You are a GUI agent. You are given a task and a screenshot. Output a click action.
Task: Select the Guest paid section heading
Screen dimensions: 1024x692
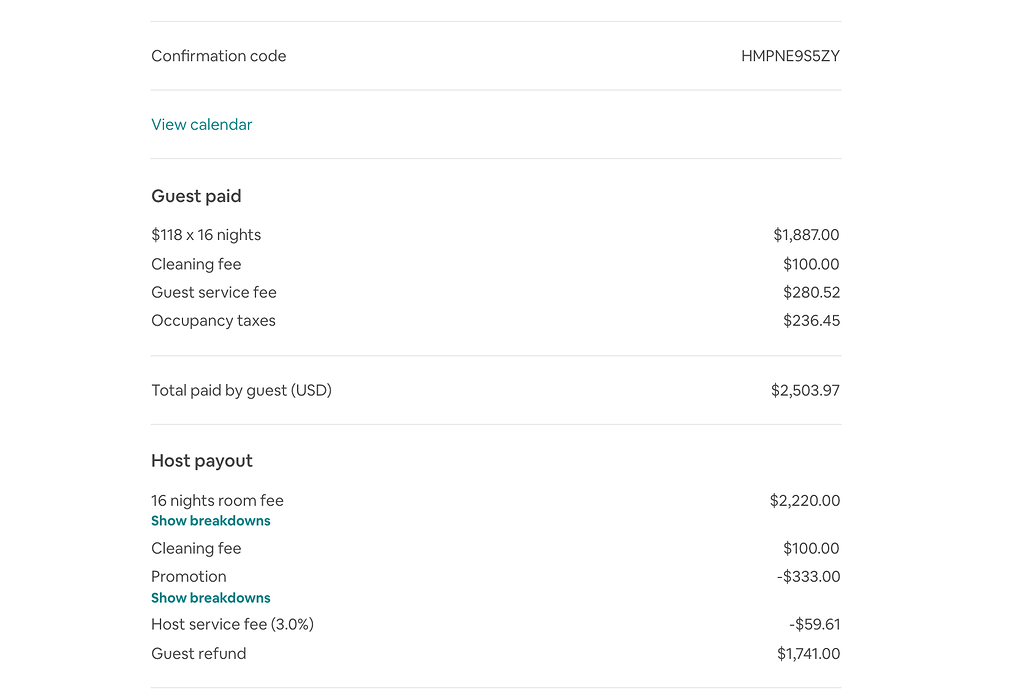196,196
